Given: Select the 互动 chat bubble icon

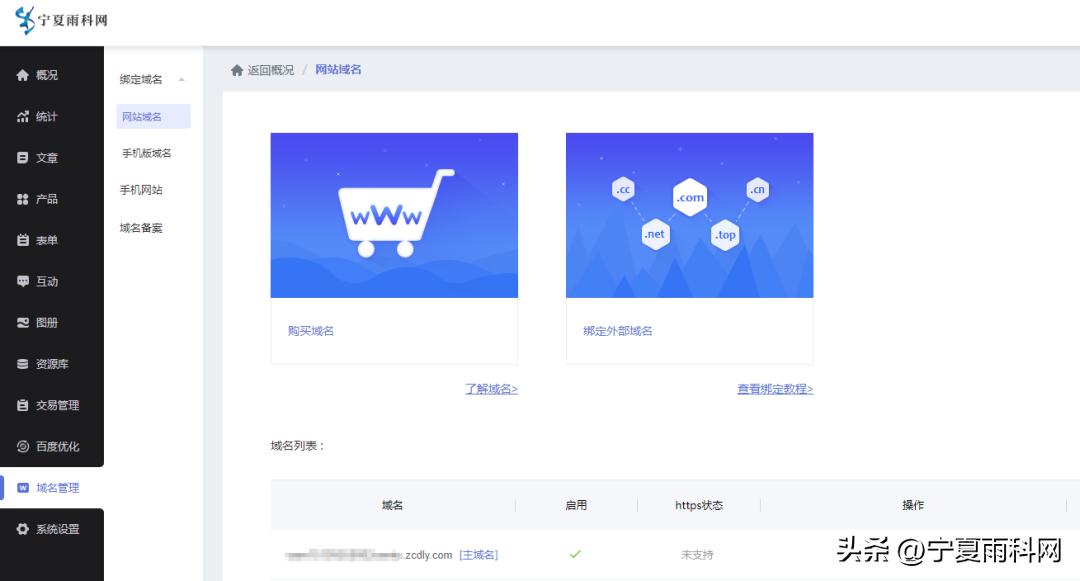Looking at the screenshot, I should (x=24, y=281).
